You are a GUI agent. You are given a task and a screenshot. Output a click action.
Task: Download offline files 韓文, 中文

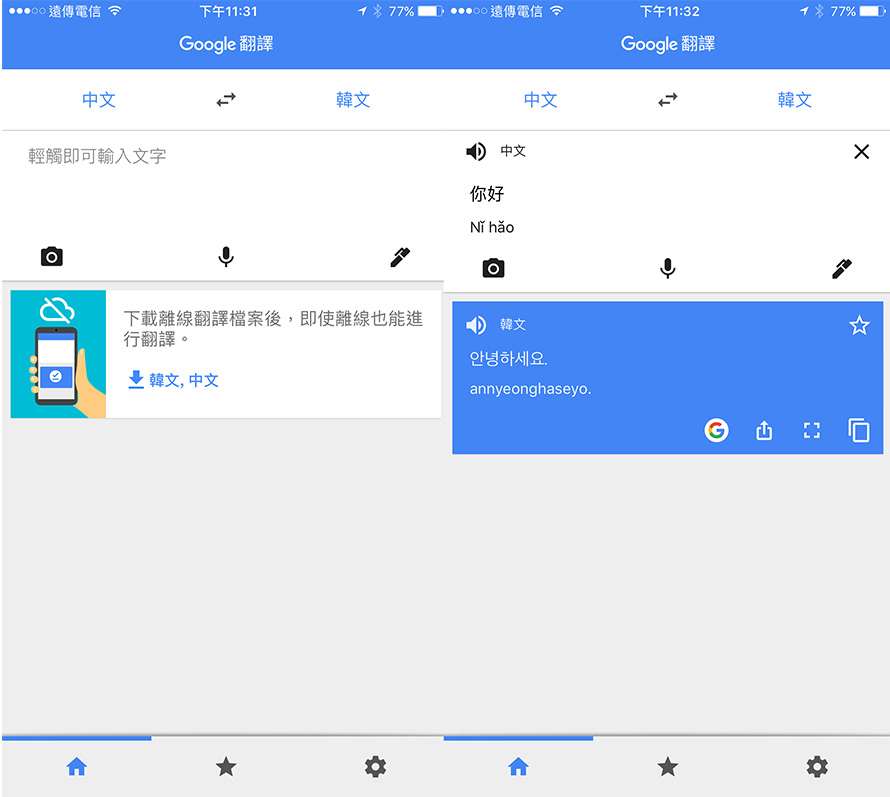(174, 380)
